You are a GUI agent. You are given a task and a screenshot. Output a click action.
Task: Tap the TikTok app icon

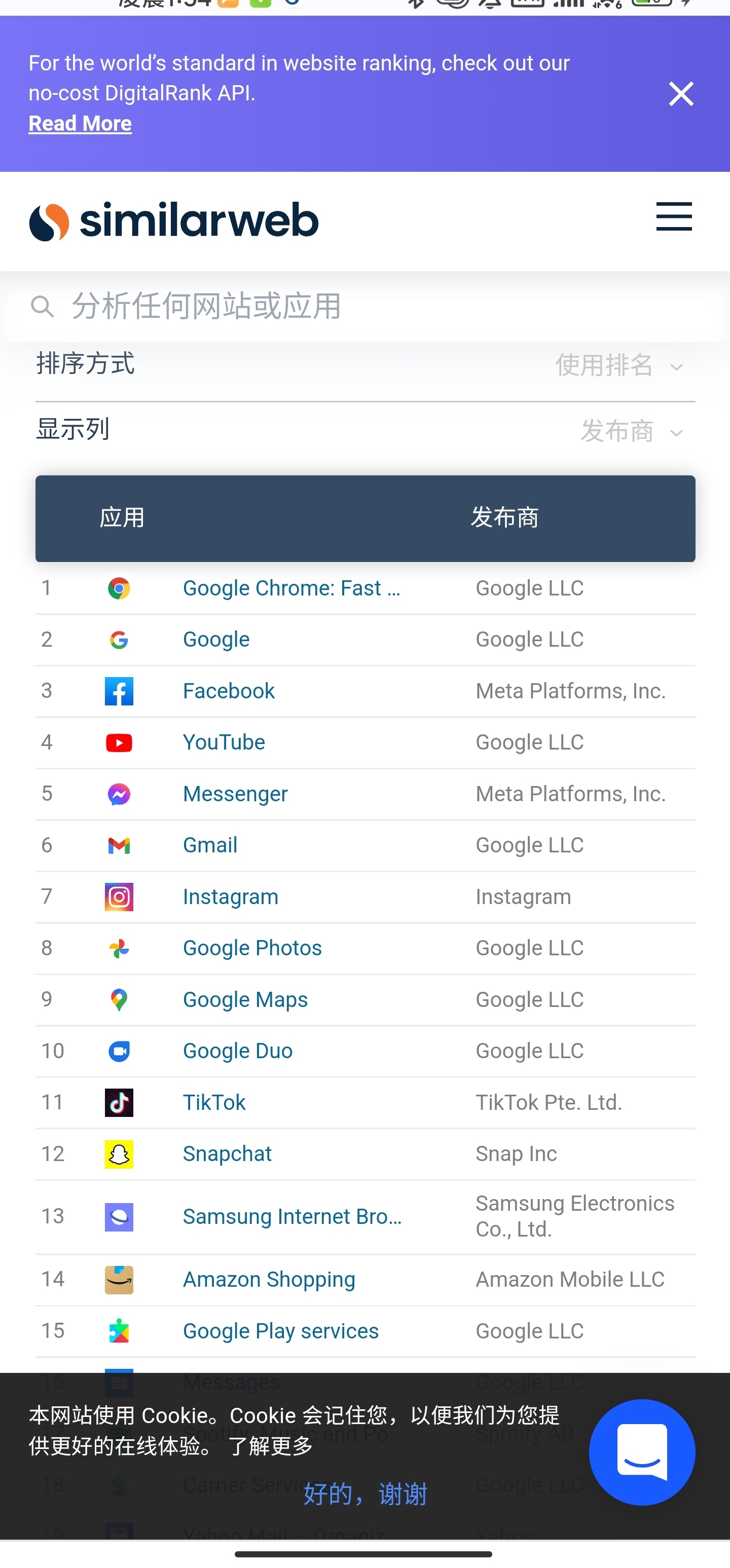(119, 1103)
